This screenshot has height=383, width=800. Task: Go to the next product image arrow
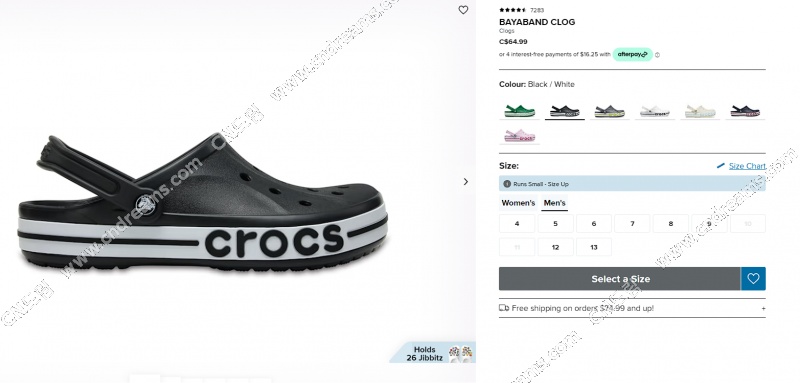[x=465, y=182]
